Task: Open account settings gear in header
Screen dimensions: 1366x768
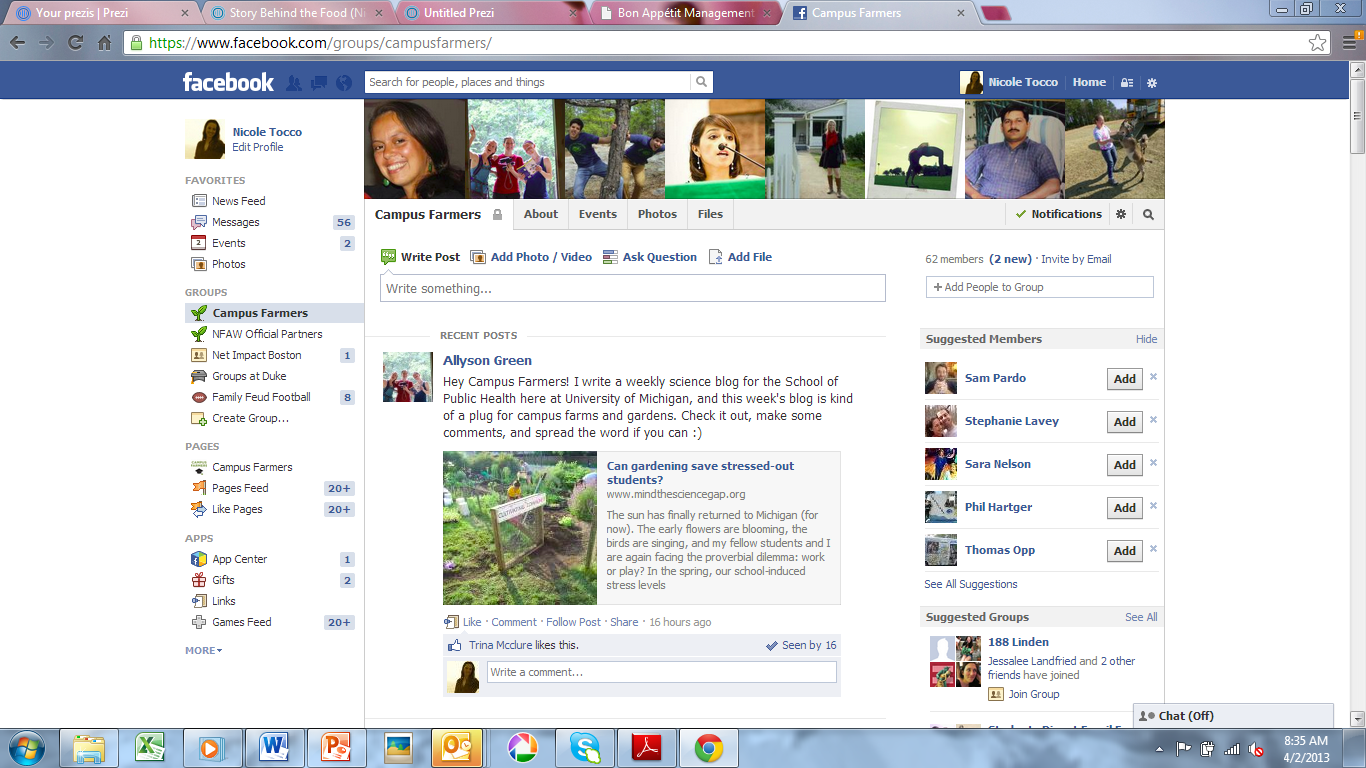Action: point(1152,83)
